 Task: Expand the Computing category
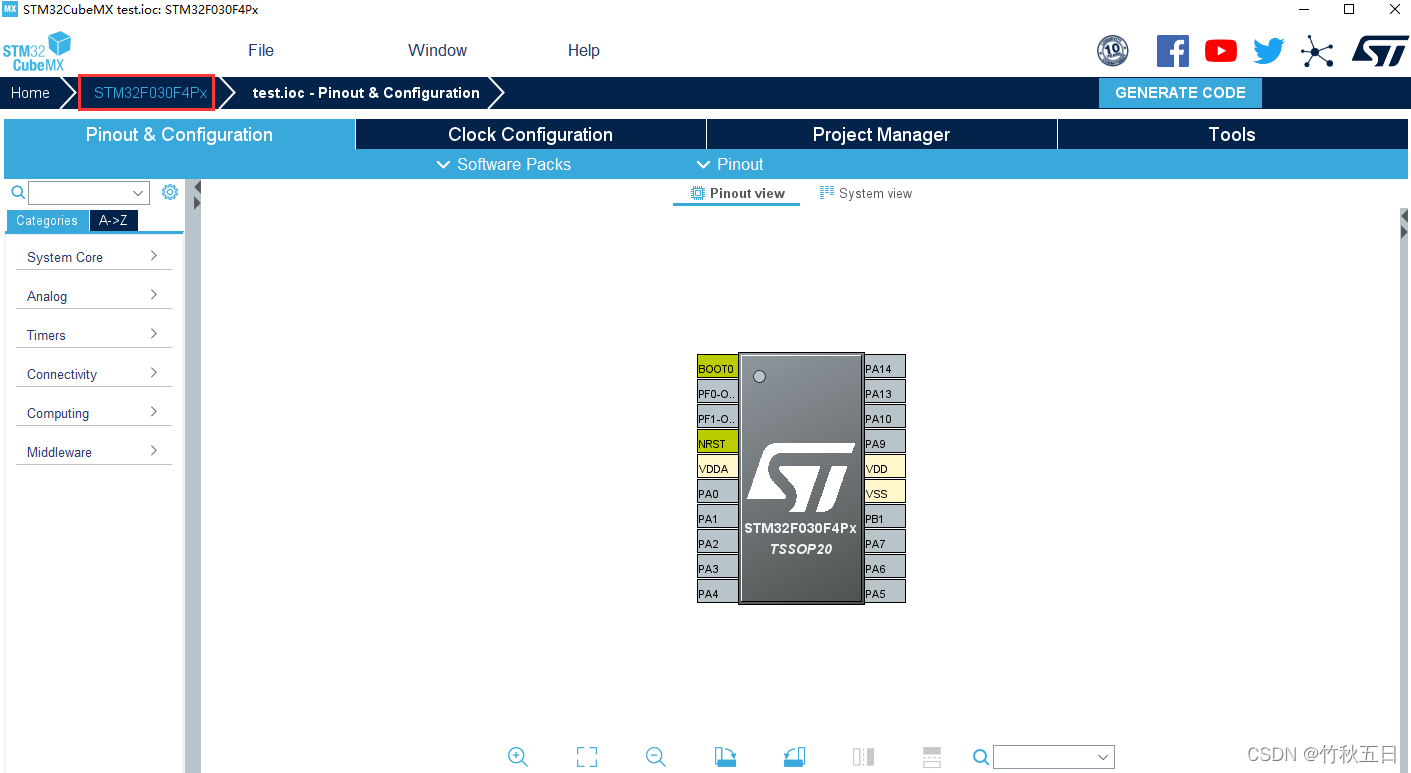pos(93,413)
